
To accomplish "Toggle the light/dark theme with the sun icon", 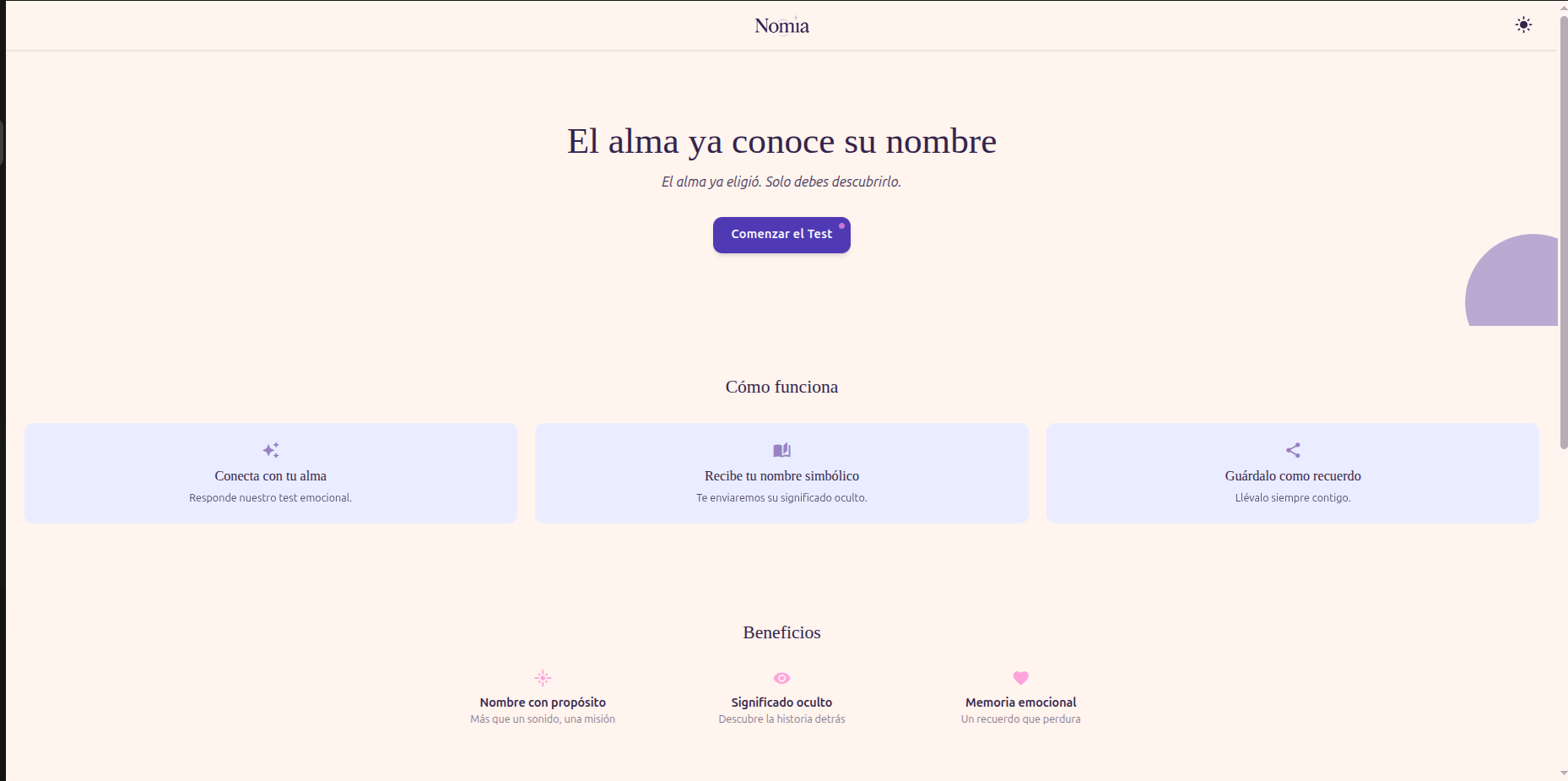I will [x=1524, y=24].
